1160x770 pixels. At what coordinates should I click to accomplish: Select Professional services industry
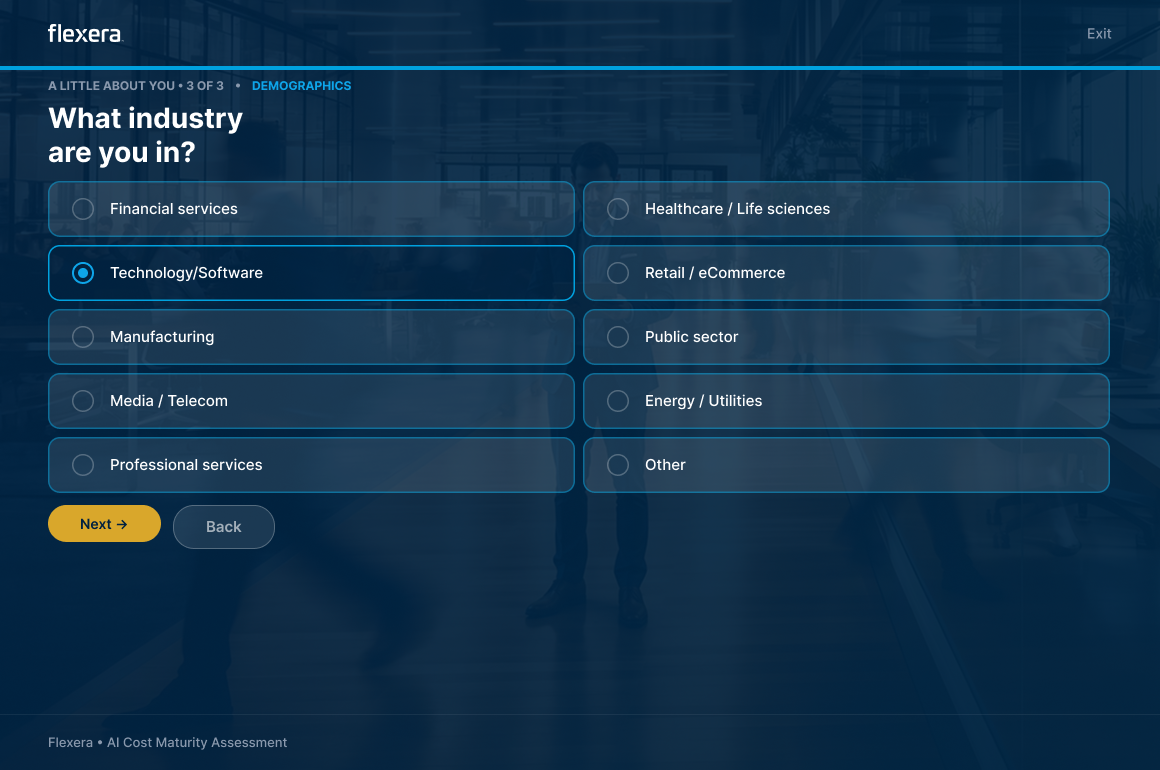[311, 465]
